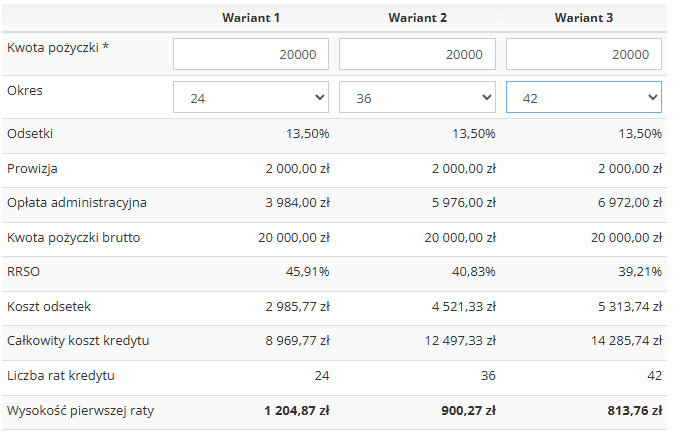Click the first installment 1 204,87 zł
The width and height of the screenshot is (681, 435).
(x=297, y=410)
